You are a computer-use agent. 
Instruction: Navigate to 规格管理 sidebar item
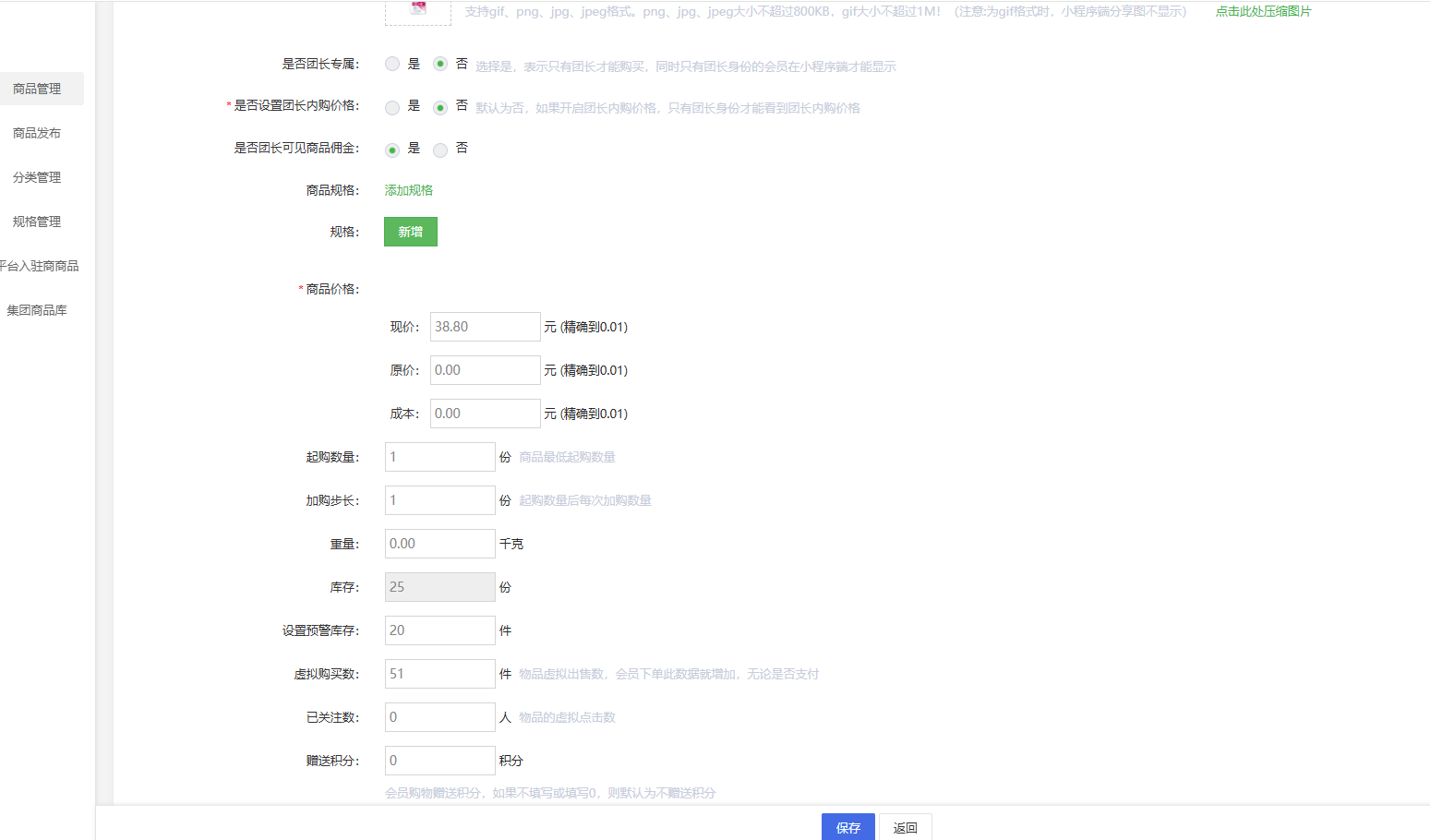coord(37,222)
